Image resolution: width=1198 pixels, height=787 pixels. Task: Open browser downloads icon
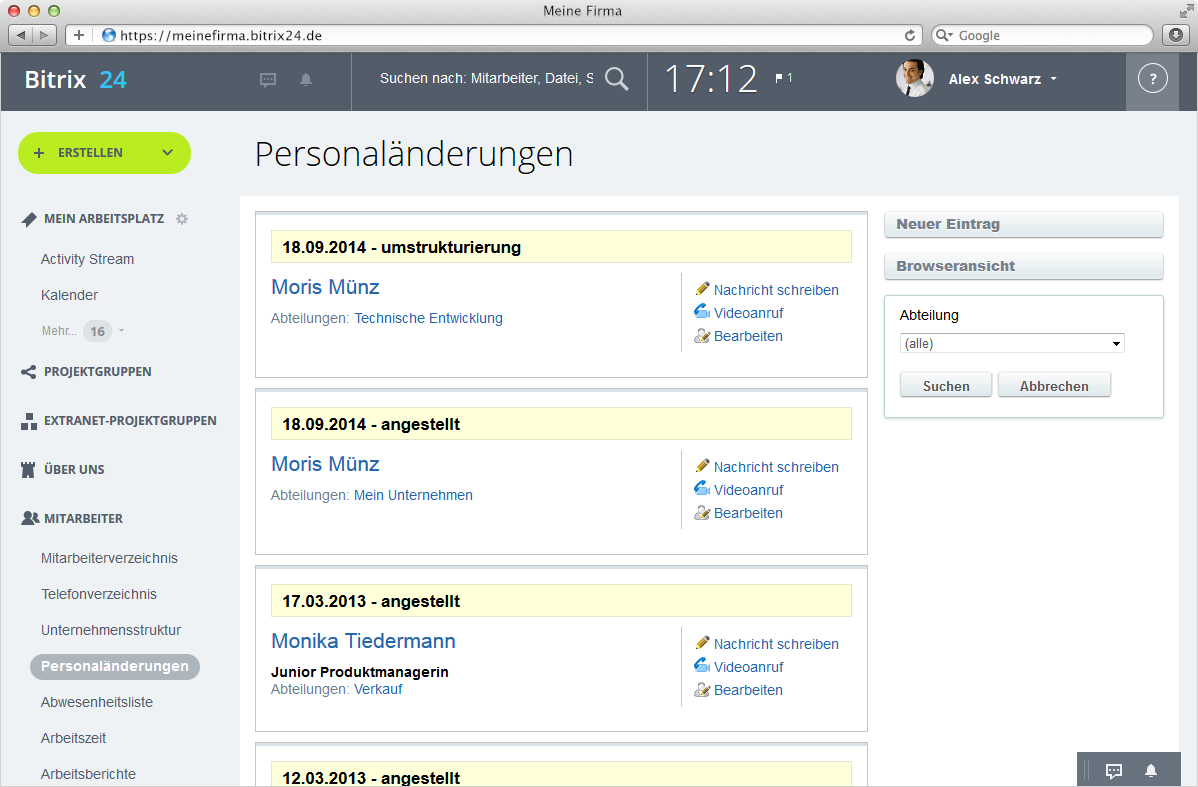1176,35
